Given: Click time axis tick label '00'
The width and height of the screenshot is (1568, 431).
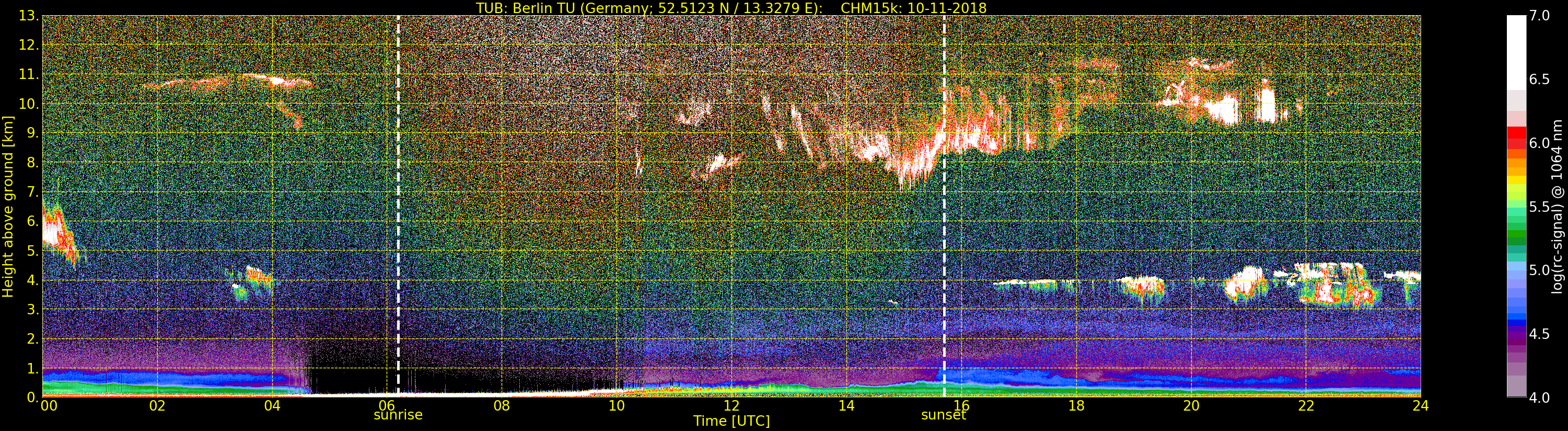Looking at the screenshot, I should click(x=48, y=405).
